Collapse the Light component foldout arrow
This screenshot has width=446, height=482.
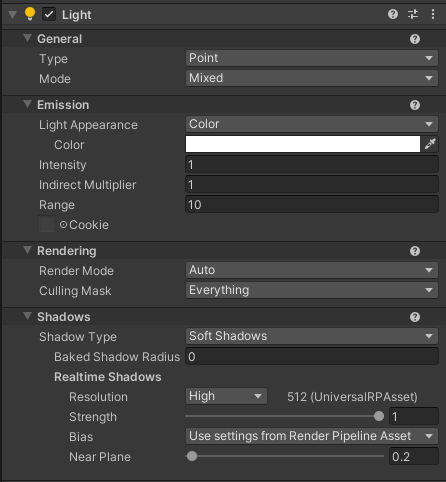[12, 15]
